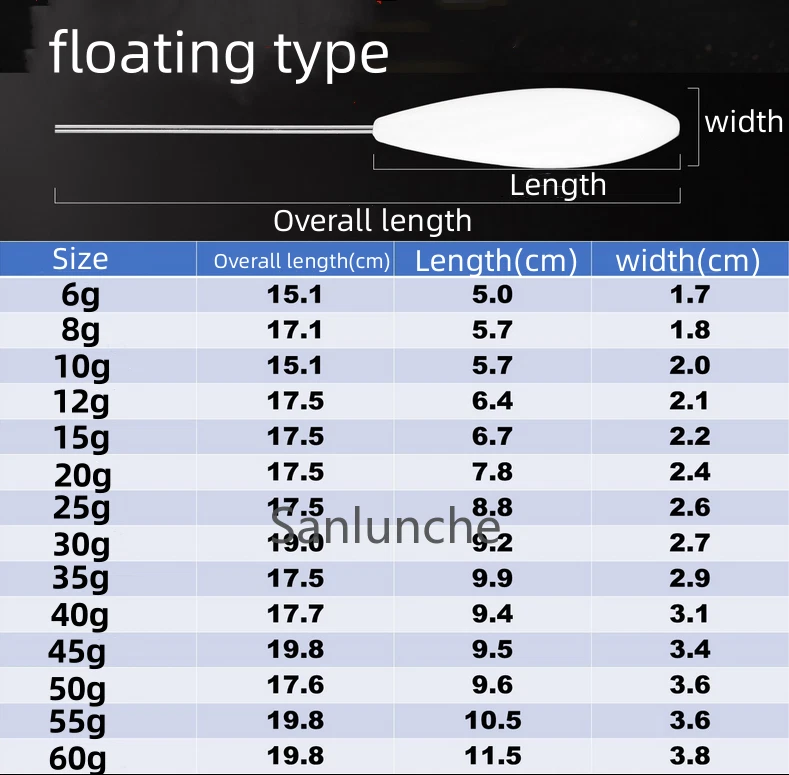This screenshot has height=775, width=789.
Task: Click the 'width' dimension label
Action: (743, 122)
